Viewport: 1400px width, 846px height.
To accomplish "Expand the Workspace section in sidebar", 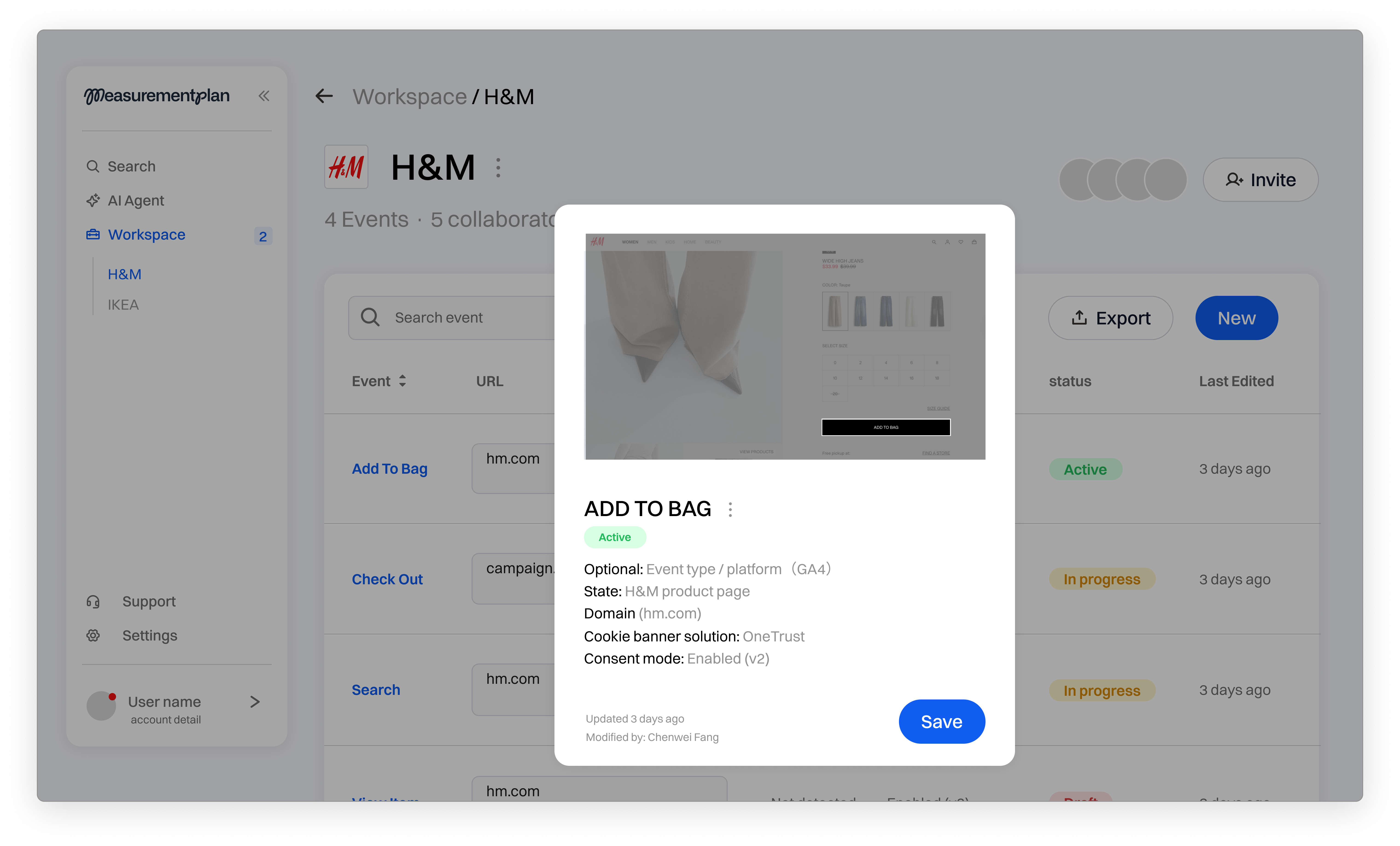I will coord(147,235).
